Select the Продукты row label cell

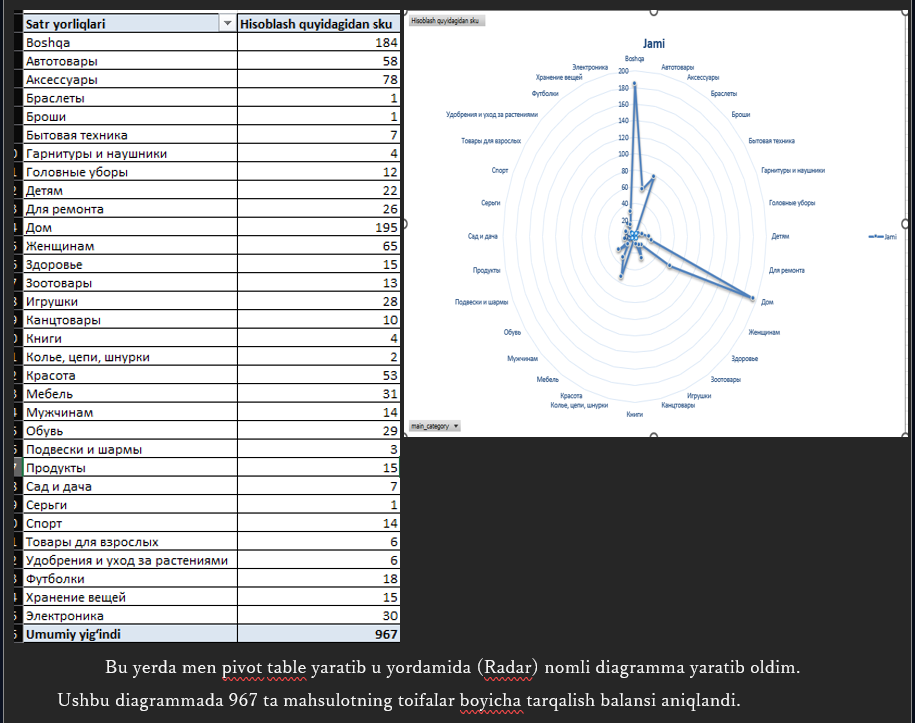click(x=130, y=467)
